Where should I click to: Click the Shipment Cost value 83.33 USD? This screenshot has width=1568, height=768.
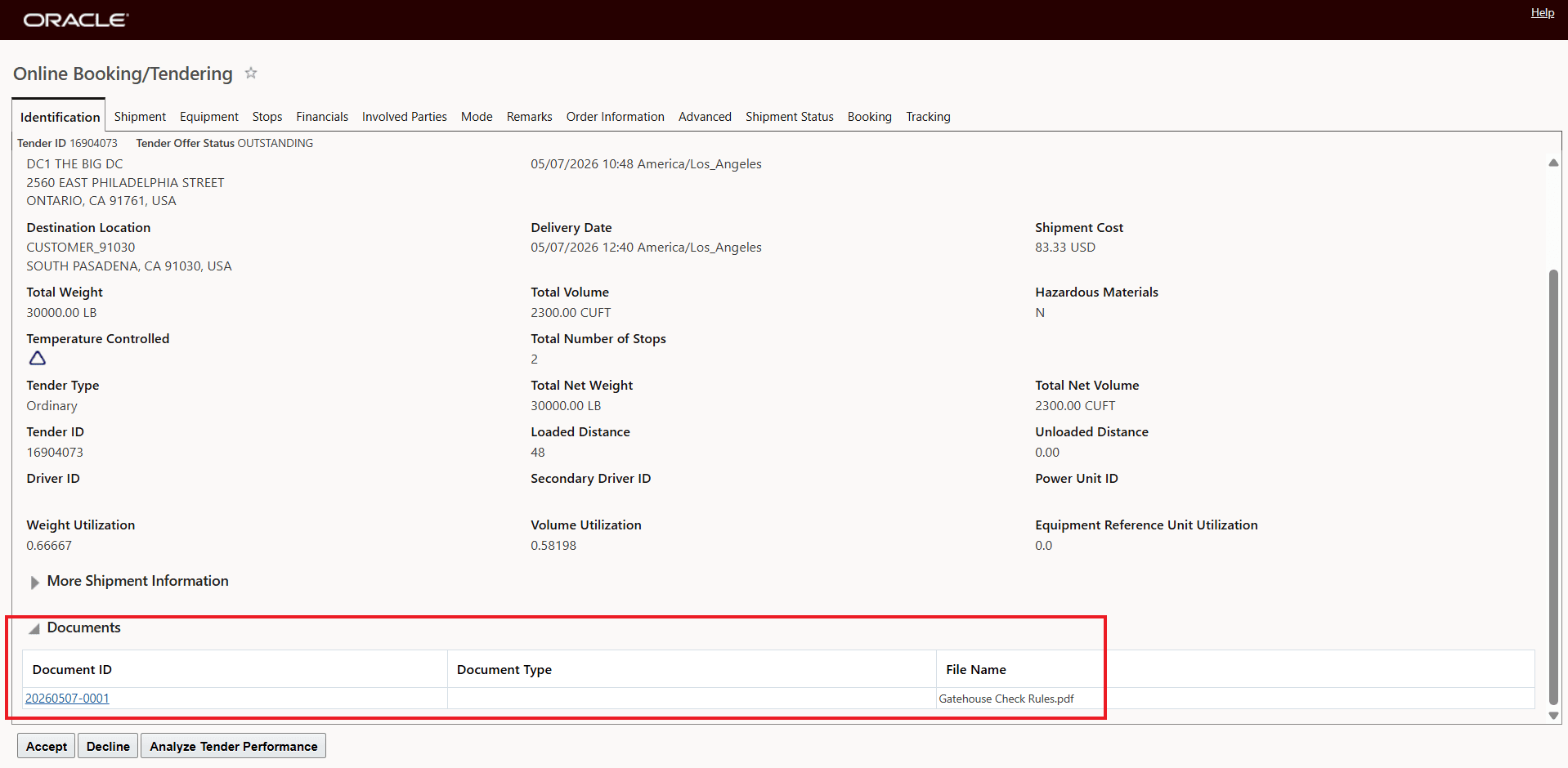(1065, 248)
